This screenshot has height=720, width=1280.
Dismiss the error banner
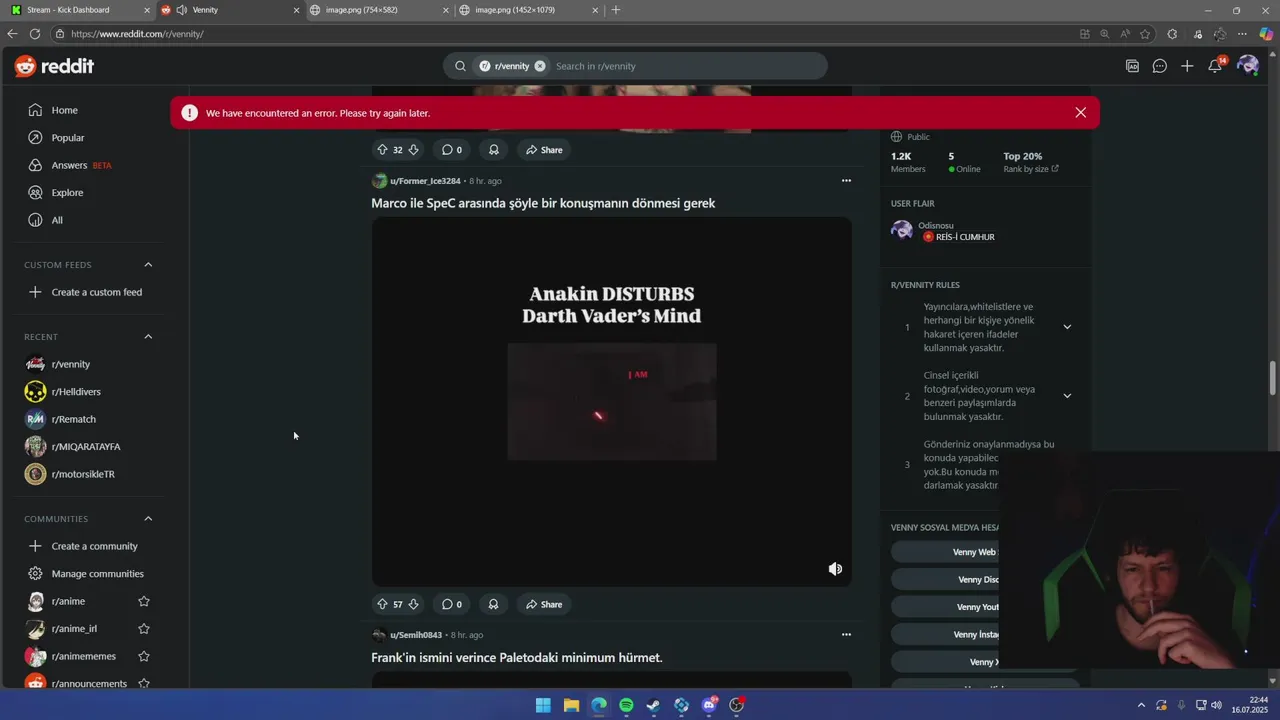(1080, 113)
